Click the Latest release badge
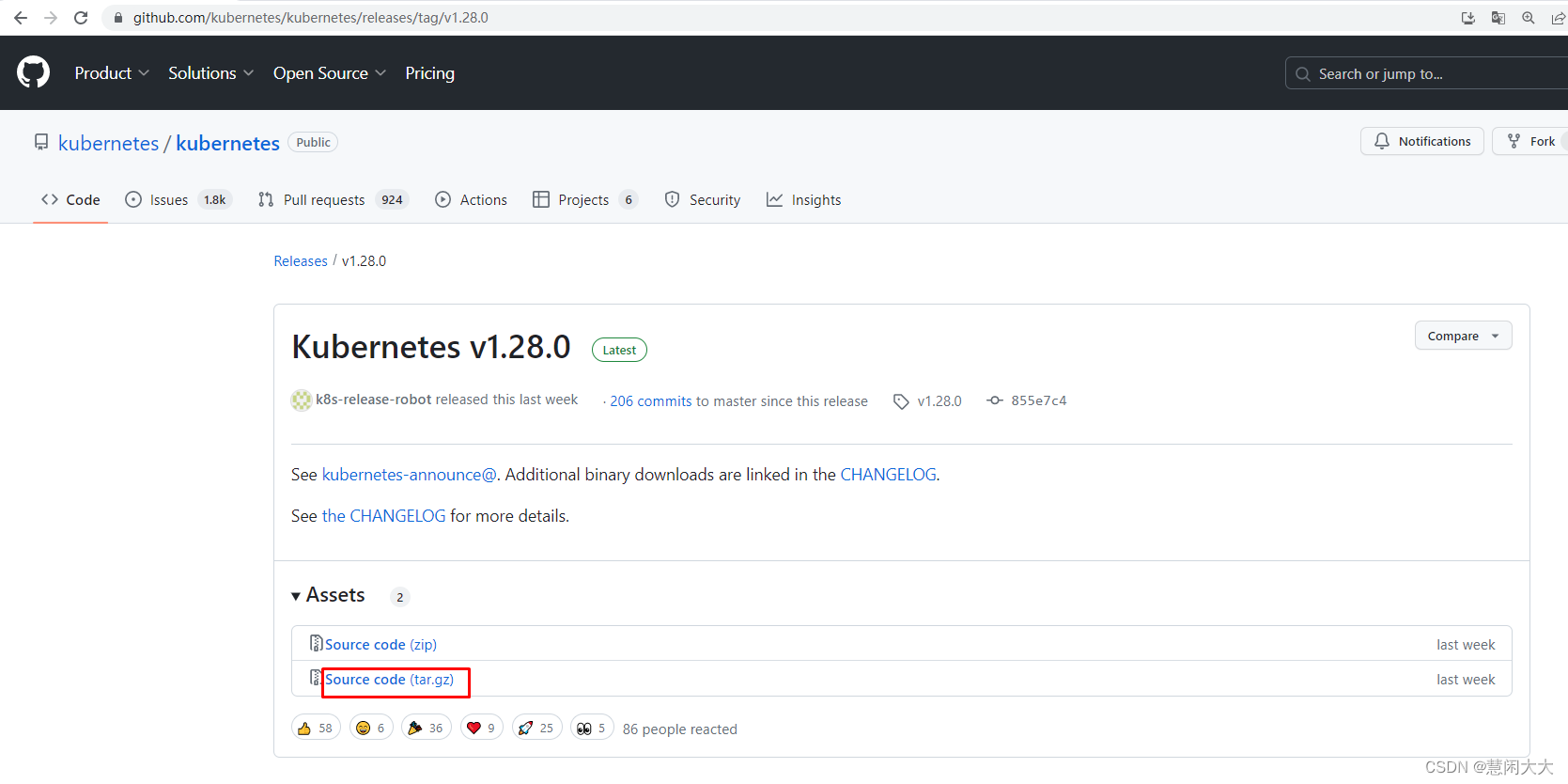This screenshot has height=784, width=1568. (x=619, y=350)
